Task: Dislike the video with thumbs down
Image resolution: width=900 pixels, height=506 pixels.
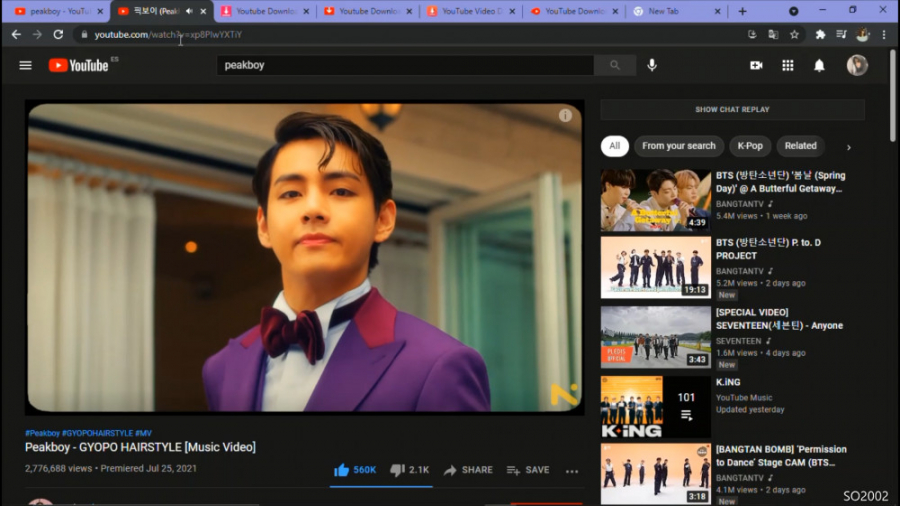Action: (x=409, y=470)
